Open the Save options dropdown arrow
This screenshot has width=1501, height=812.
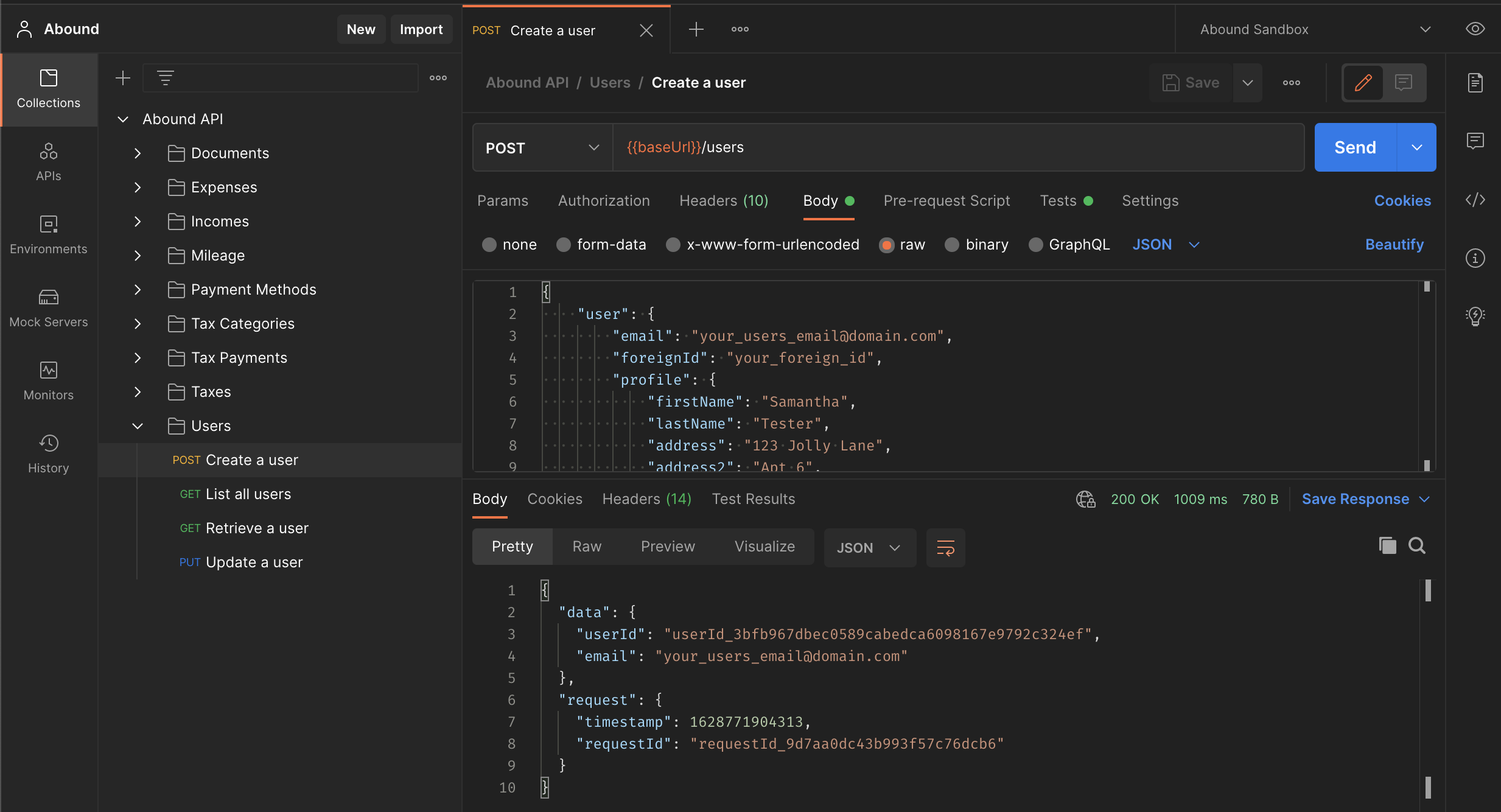point(1248,83)
